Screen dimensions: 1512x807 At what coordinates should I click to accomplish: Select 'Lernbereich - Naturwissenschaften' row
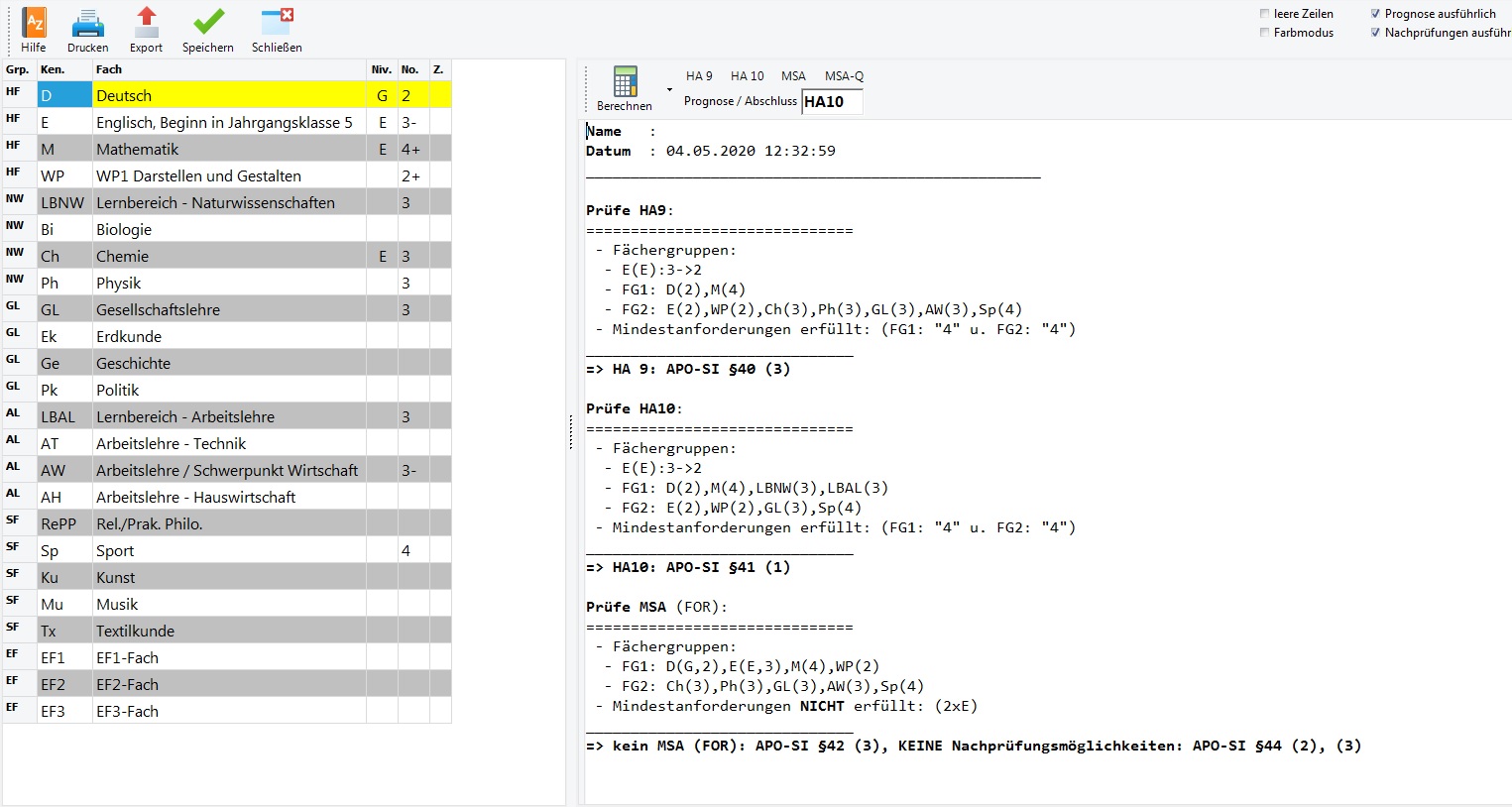click(227, 202)
